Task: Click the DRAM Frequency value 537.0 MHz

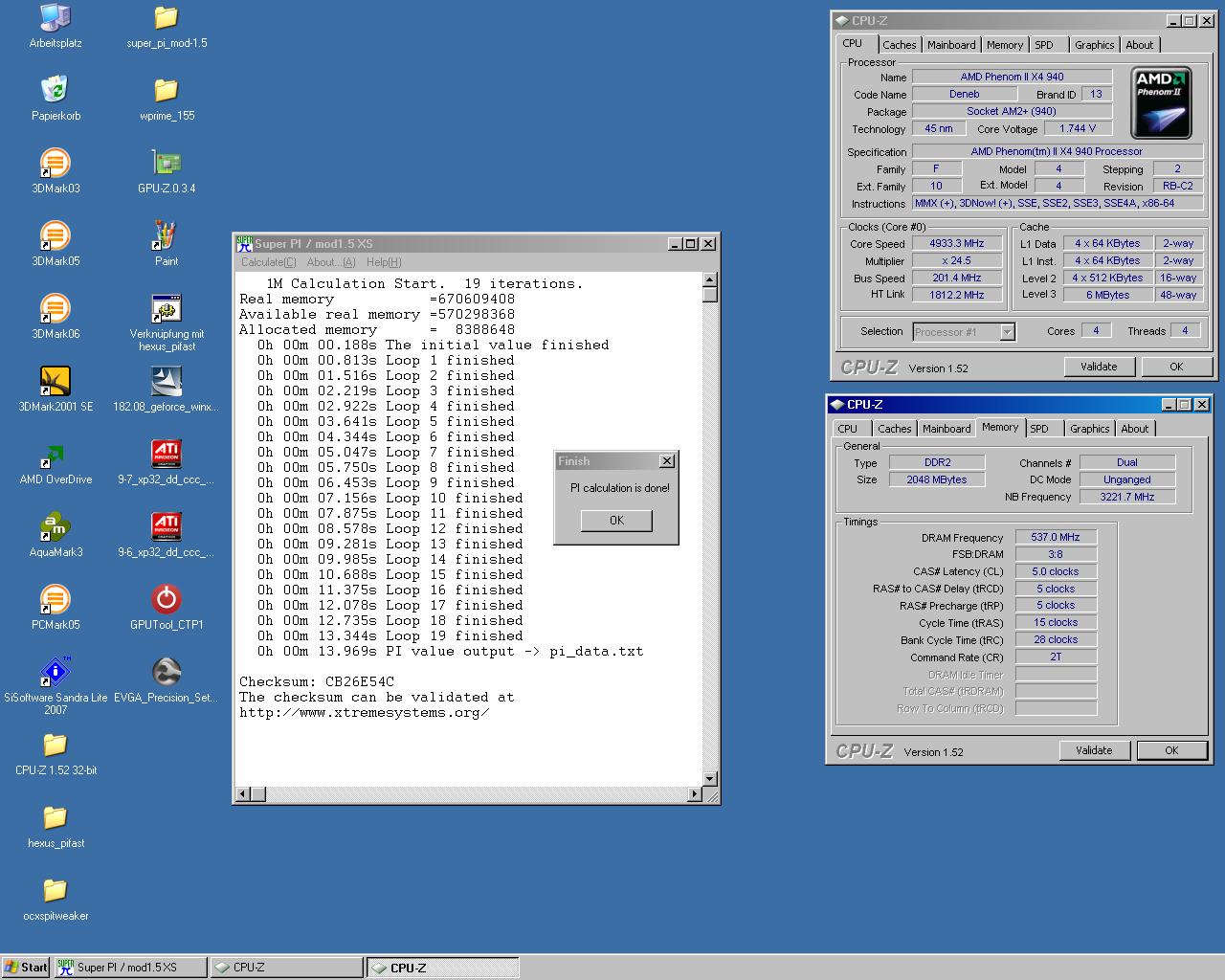Action: (x=1056, y=538)
